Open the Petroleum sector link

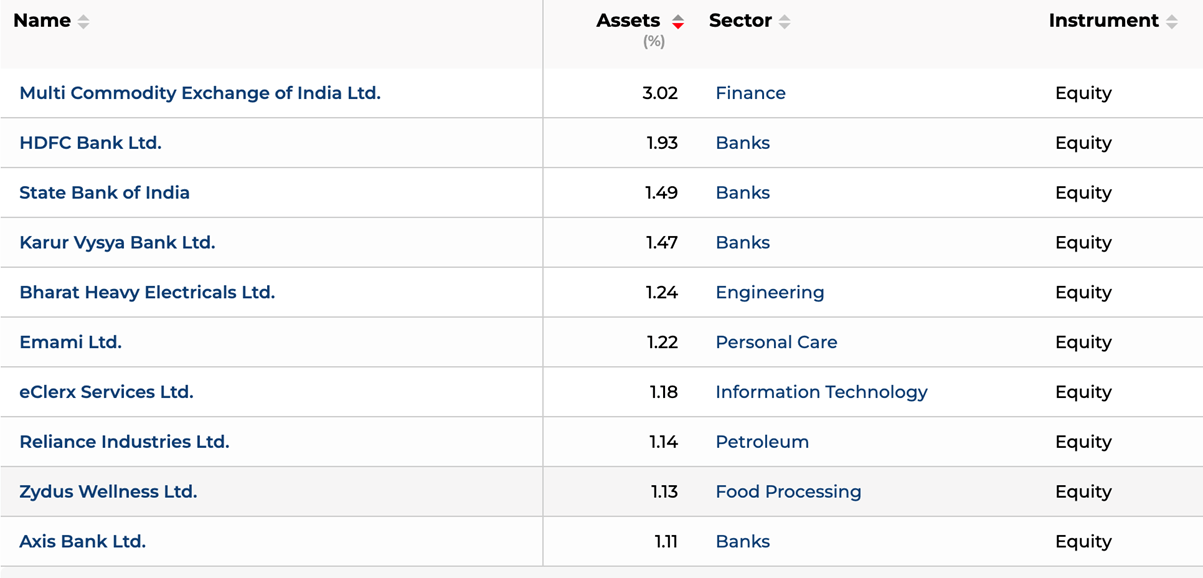762,442
